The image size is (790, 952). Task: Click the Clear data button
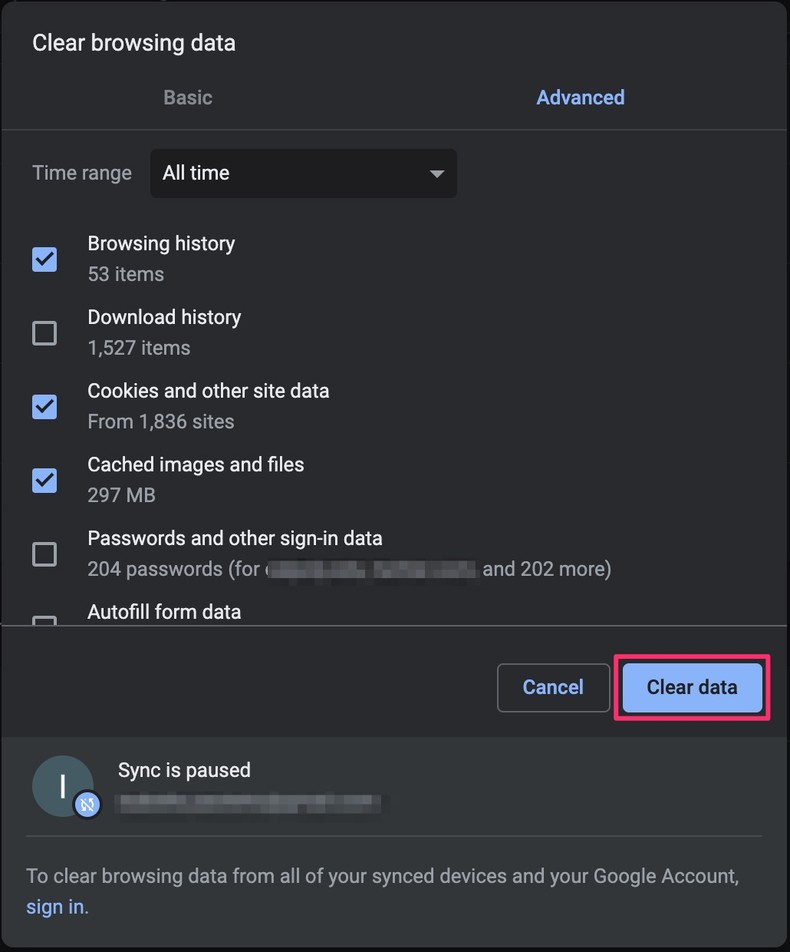pyautogui.click(x=692, y=687)
